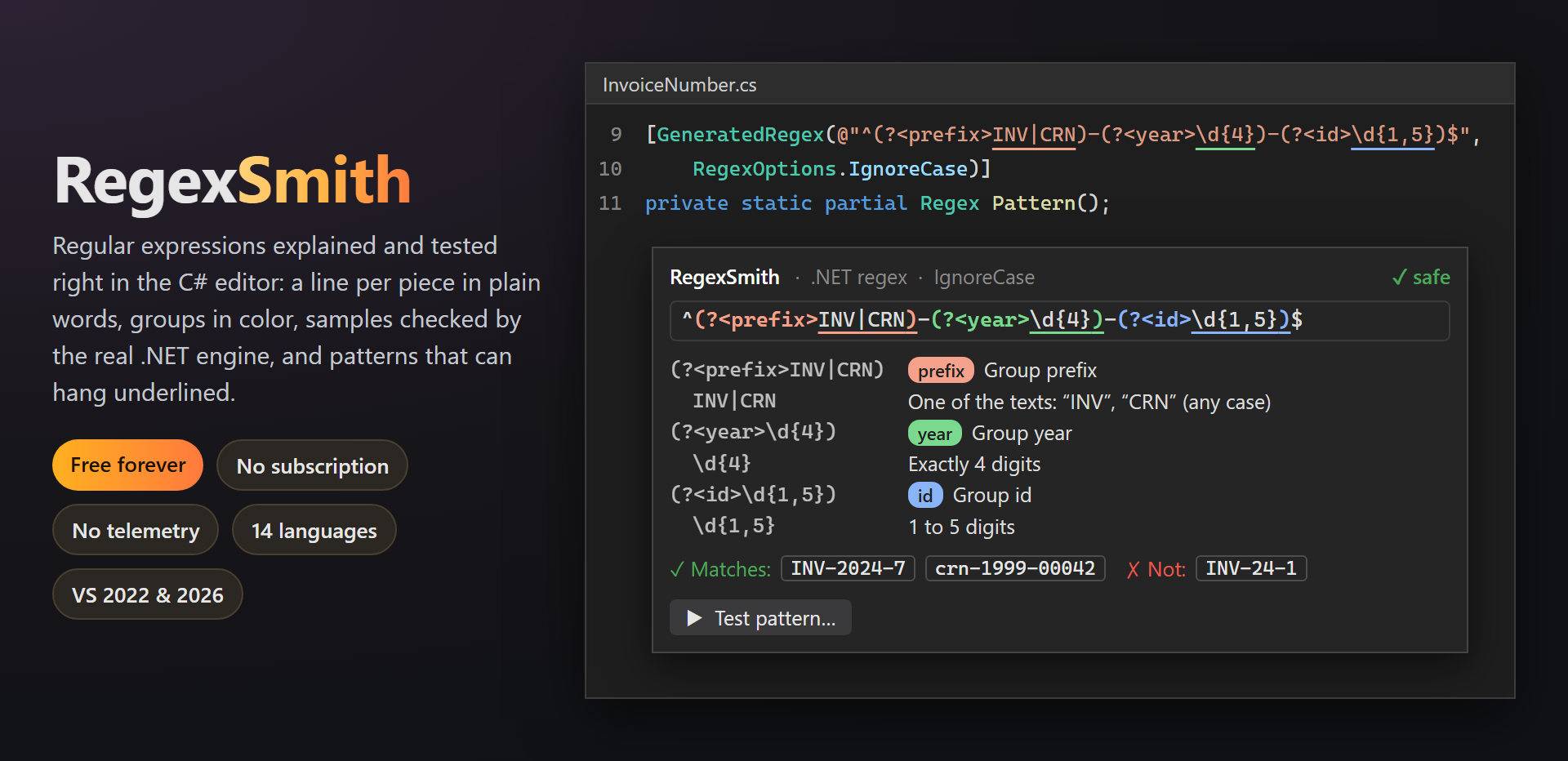The image size is (1568, 761).
Task: Click the VS 2022 & 2026 pill
Action: click(148, 594)
